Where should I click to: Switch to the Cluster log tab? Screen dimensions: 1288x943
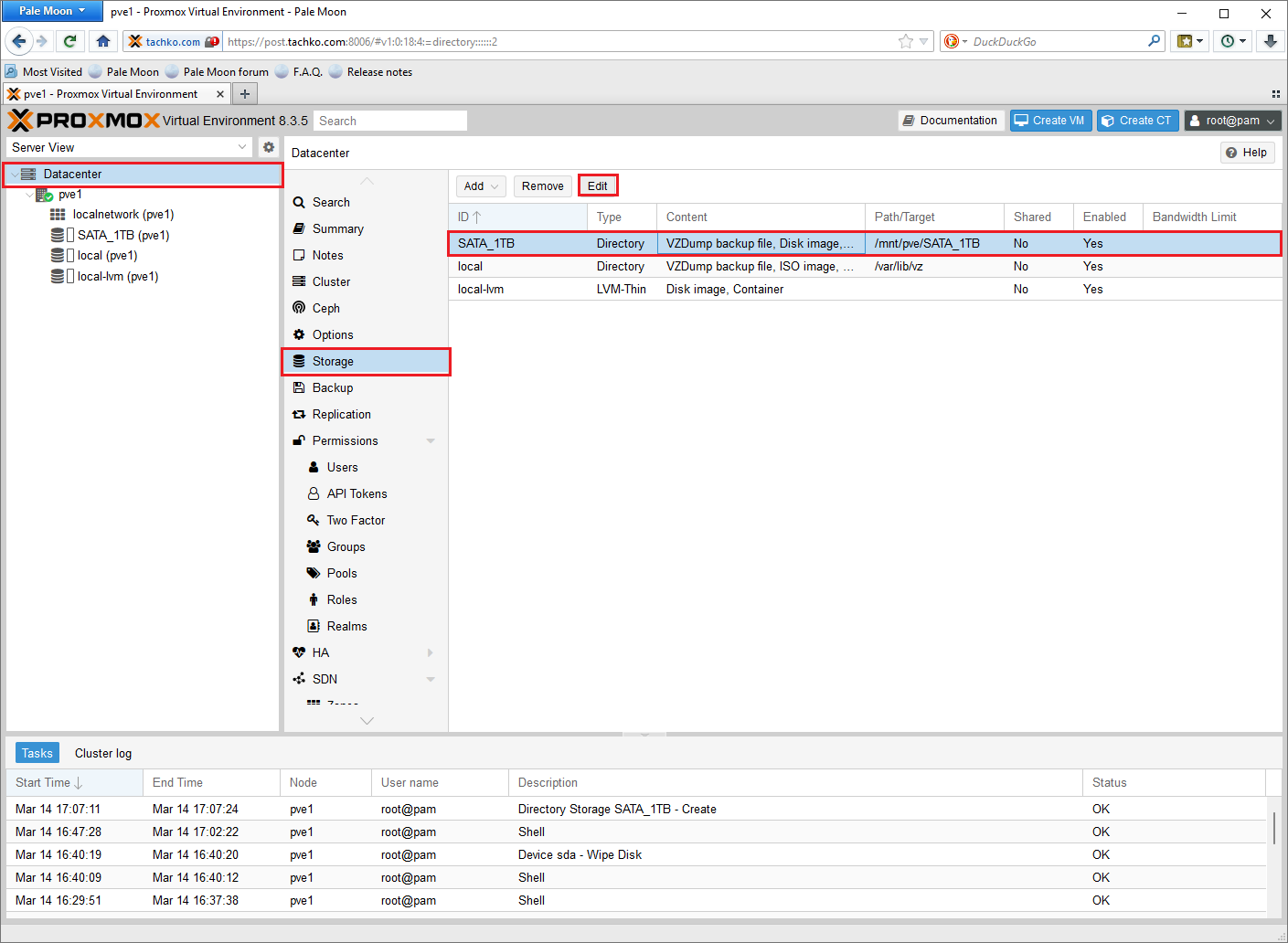[x=103, y=753]
